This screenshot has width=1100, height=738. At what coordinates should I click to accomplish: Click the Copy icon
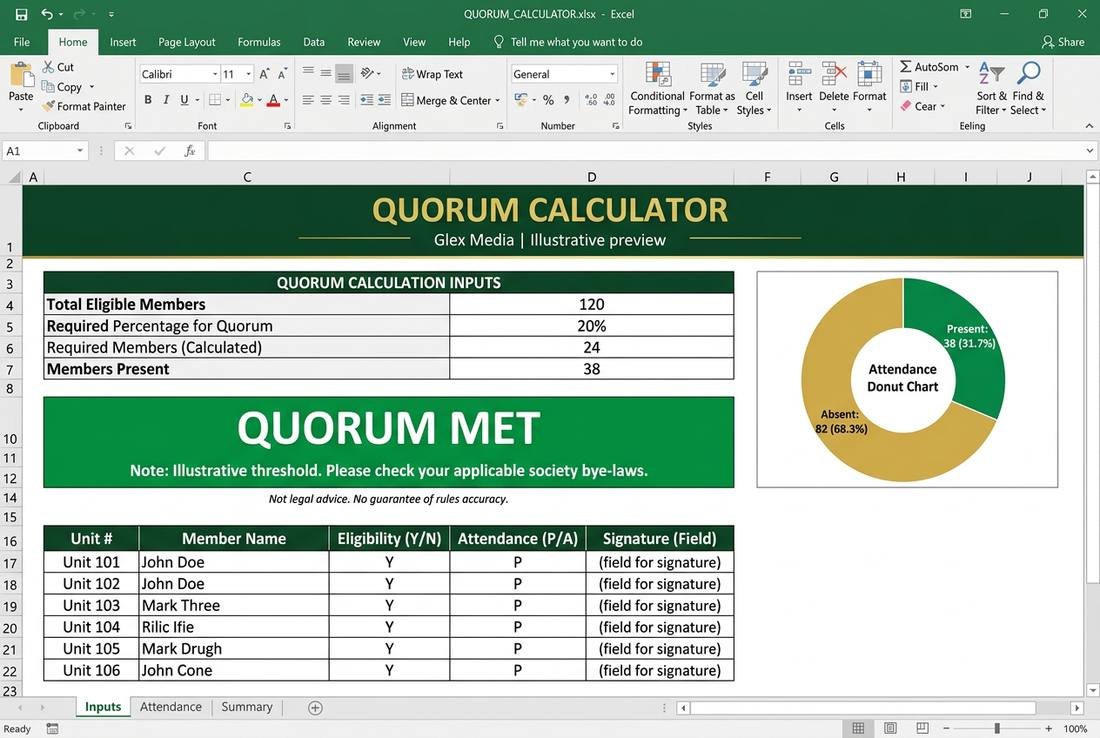(48, 86)
